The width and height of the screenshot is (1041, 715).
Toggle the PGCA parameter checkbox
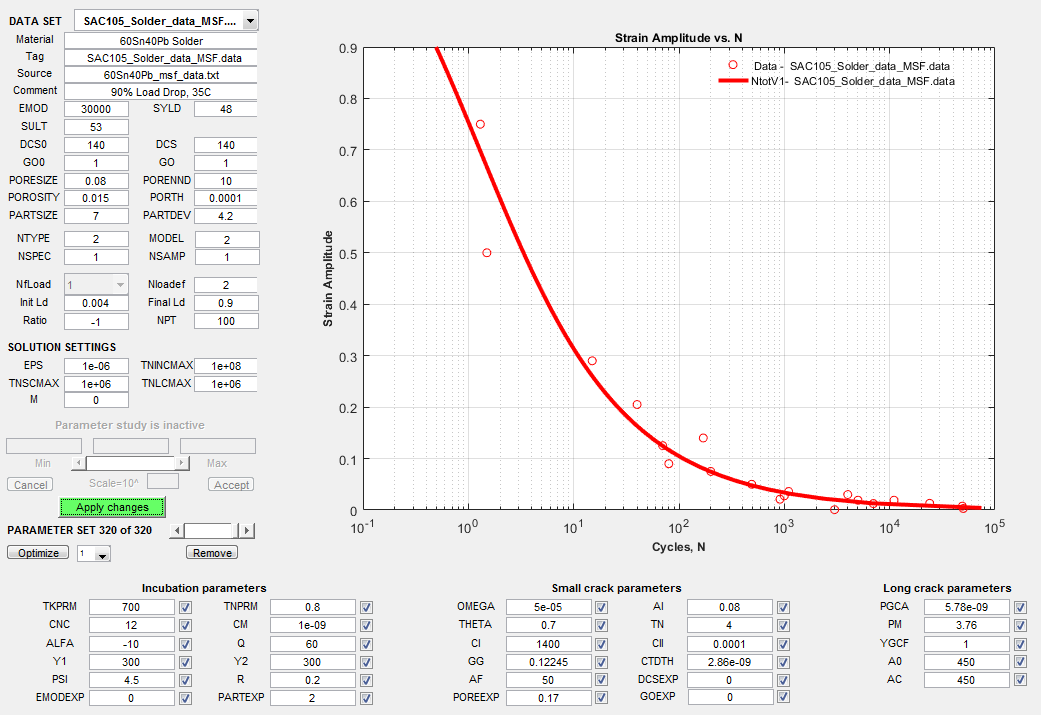pos(1019,607)
